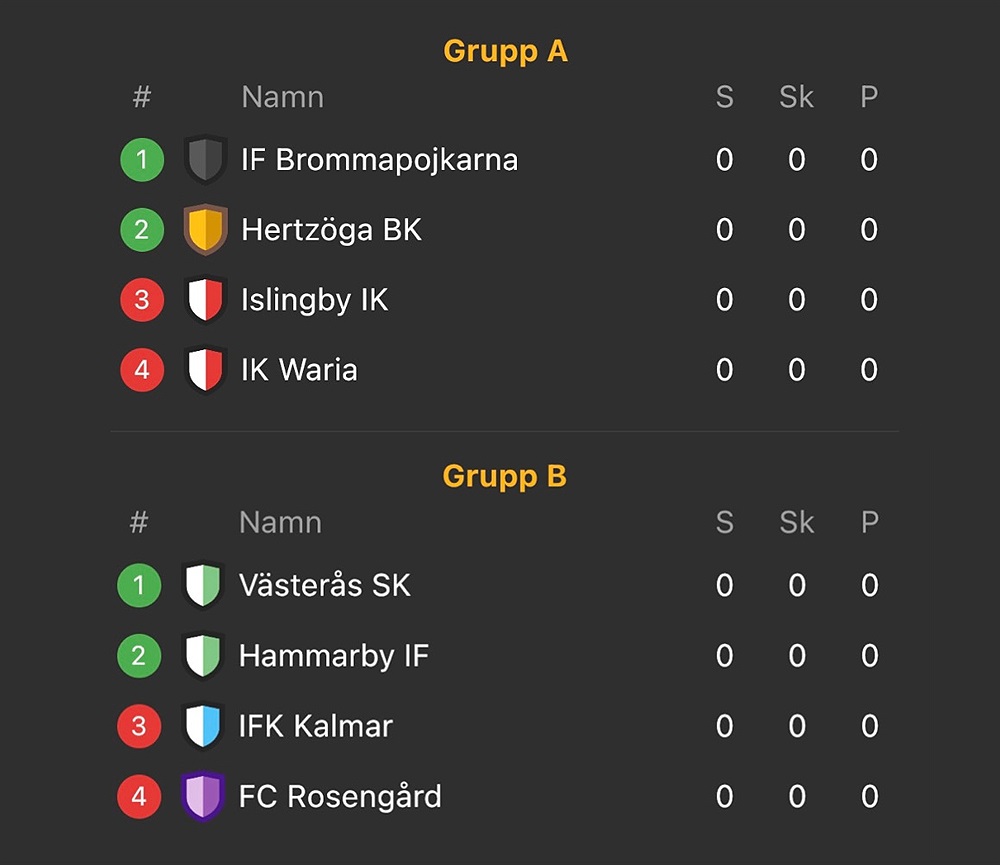The image size is (1000, 865).
Task: Click the Namn column header in Grupp A
Action: pos(283,97)
